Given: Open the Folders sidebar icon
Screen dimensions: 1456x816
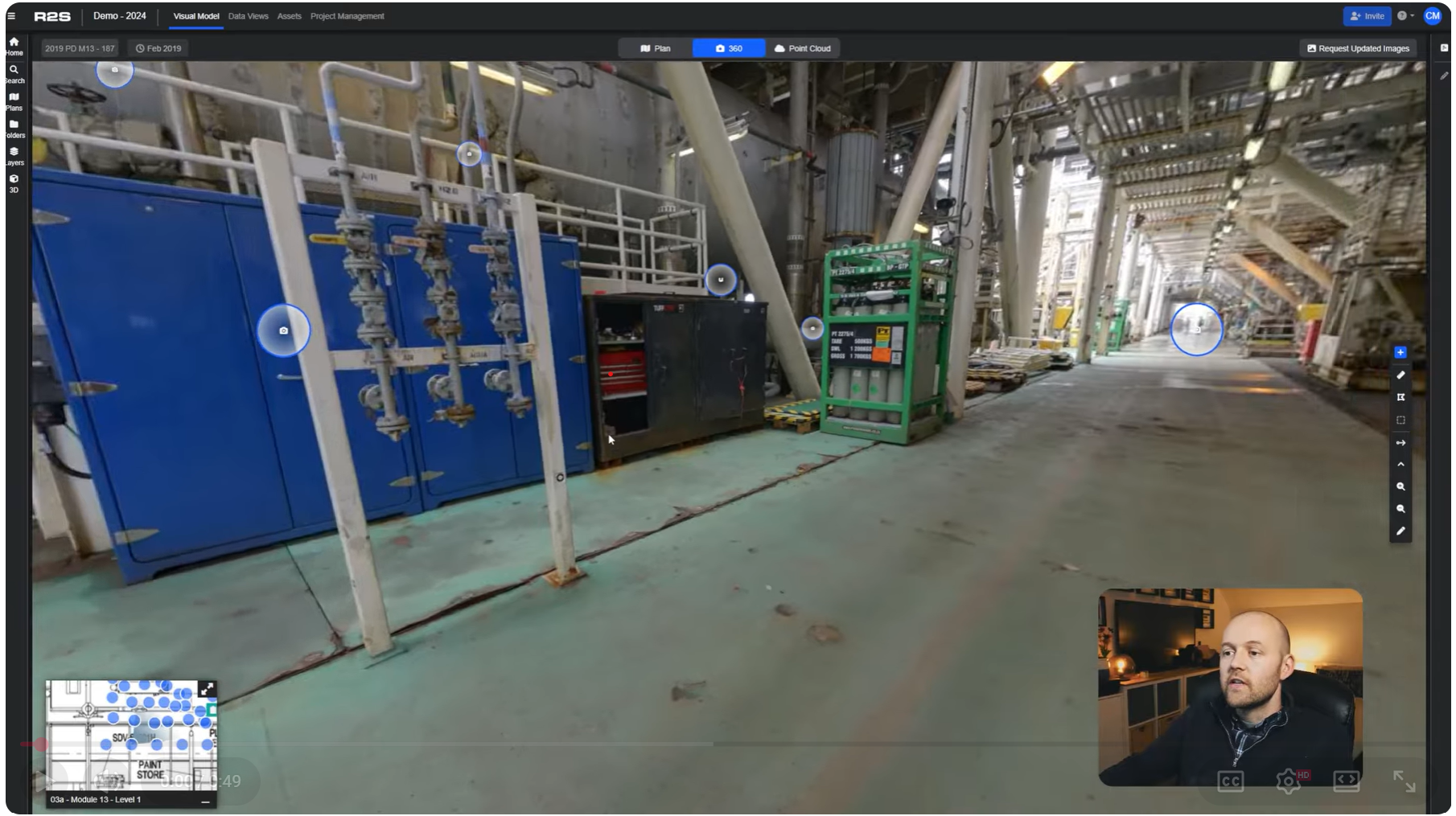Looking at the screenshot, I should tap(14, 128).
